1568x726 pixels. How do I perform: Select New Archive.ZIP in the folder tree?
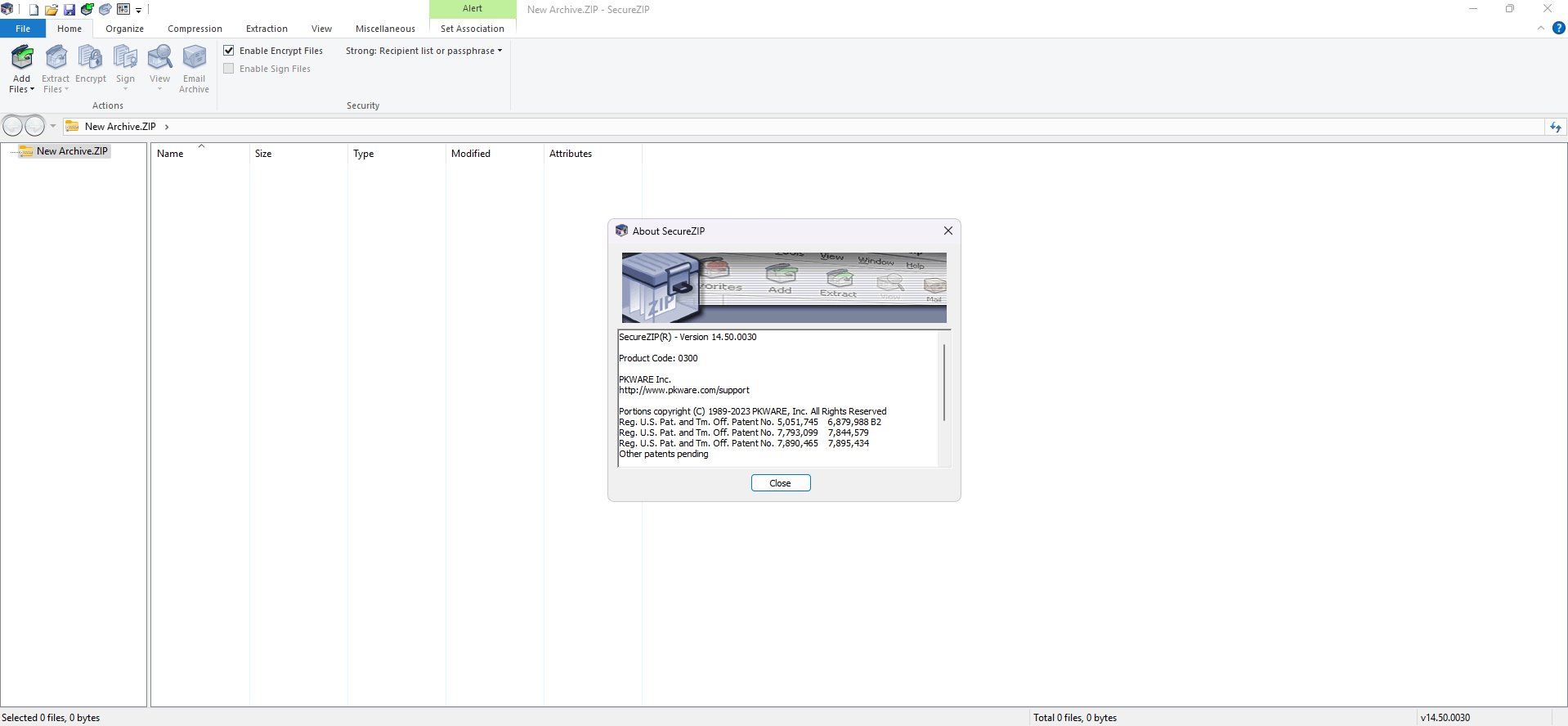pos(72,151)
